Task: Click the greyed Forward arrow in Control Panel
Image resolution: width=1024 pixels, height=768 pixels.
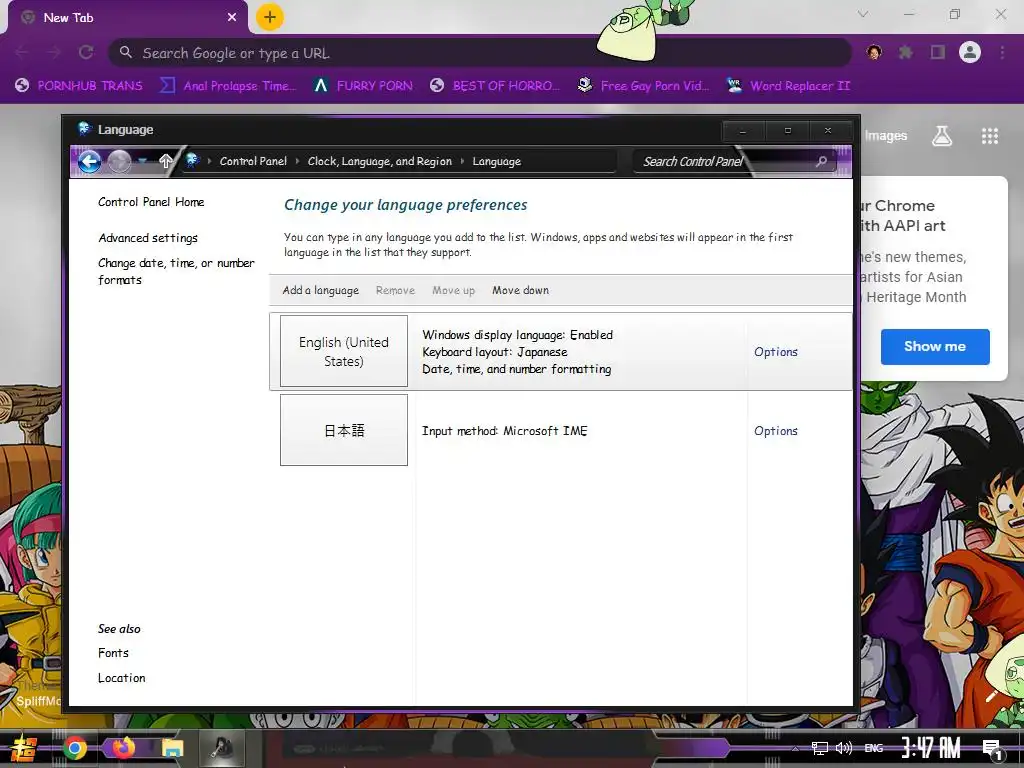Action: tap(119, 161)
